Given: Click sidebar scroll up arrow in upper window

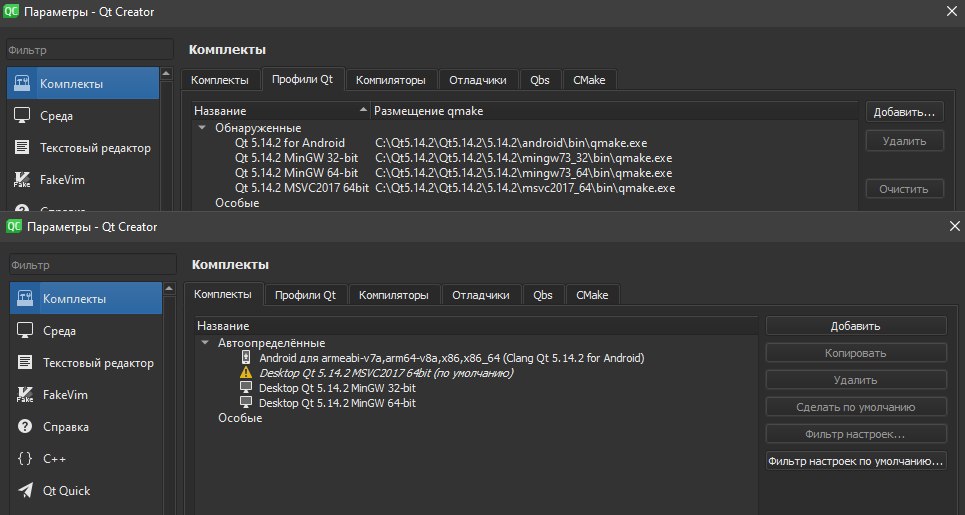Looking at the screenshot, I should 166,74.
